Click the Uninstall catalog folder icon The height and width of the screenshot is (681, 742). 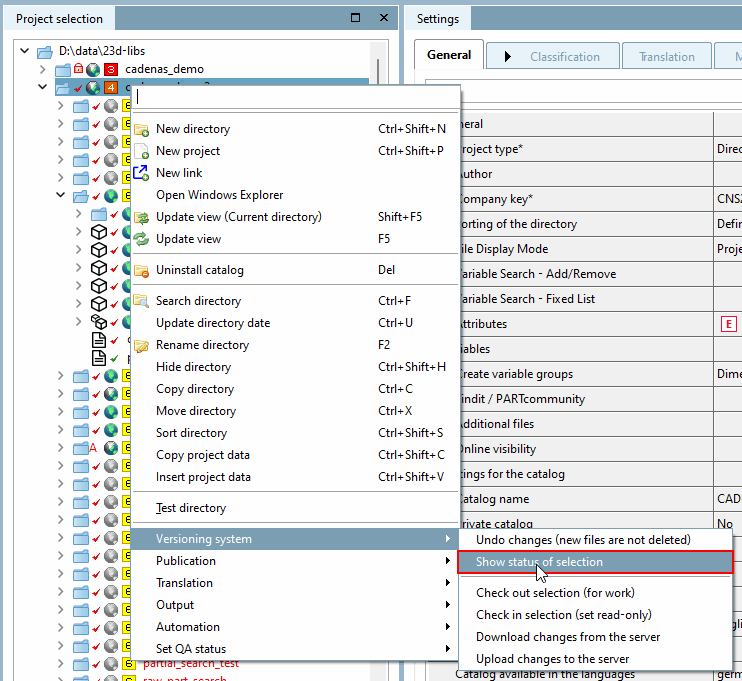point(141,270)
